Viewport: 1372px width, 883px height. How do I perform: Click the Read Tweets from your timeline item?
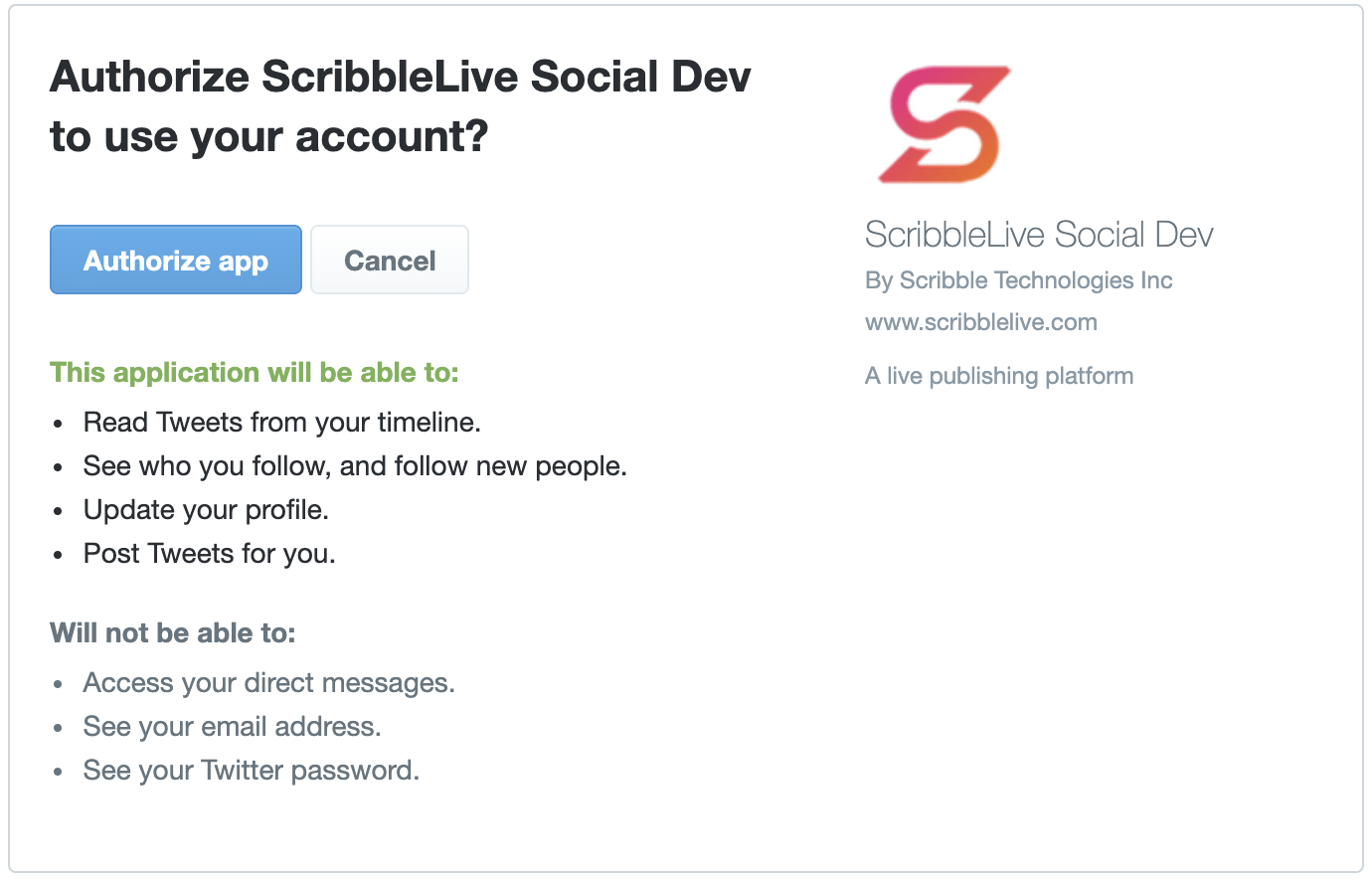(x=282, y=423)
